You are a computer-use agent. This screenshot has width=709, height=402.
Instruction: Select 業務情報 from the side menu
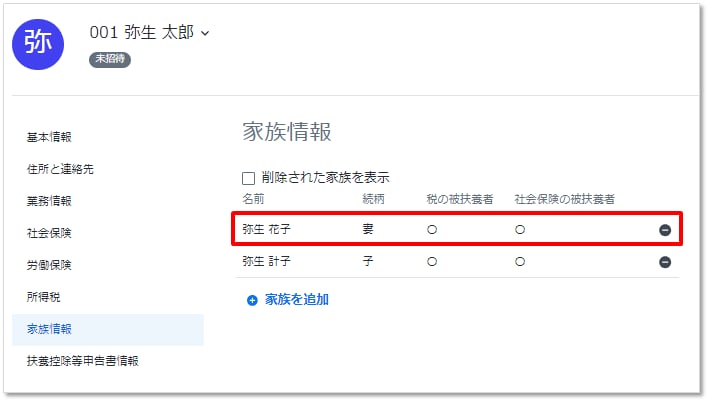tap(49, 201)
